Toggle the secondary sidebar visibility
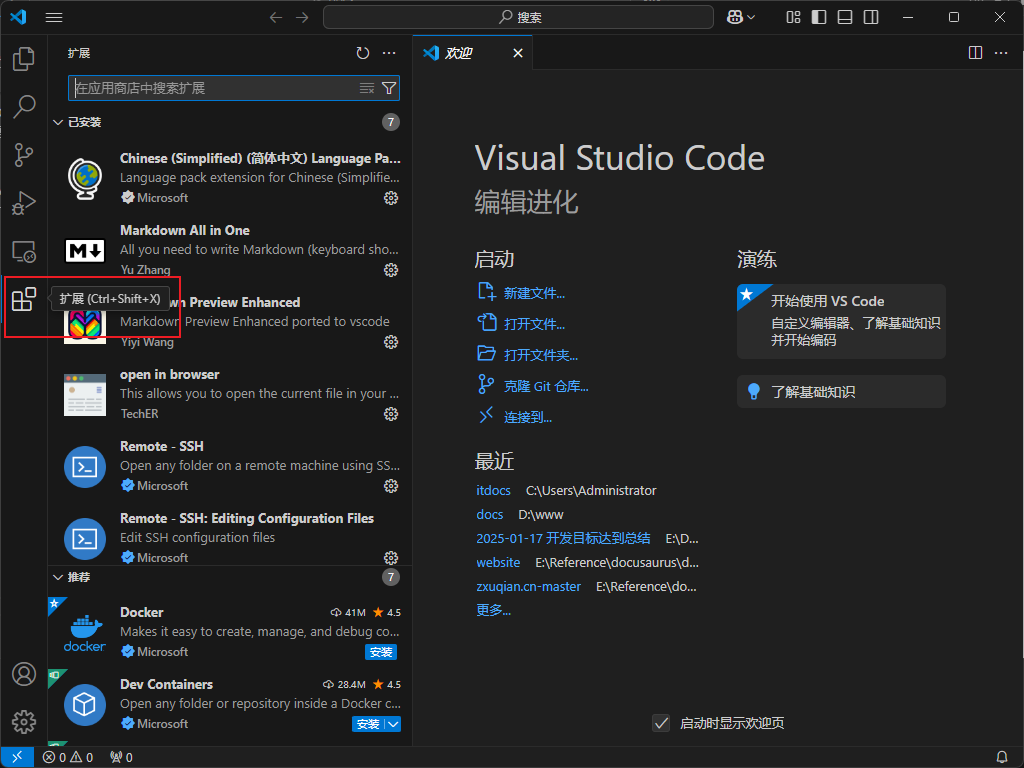The height and width of the screenshot is (768, 1024). point(871,18)
